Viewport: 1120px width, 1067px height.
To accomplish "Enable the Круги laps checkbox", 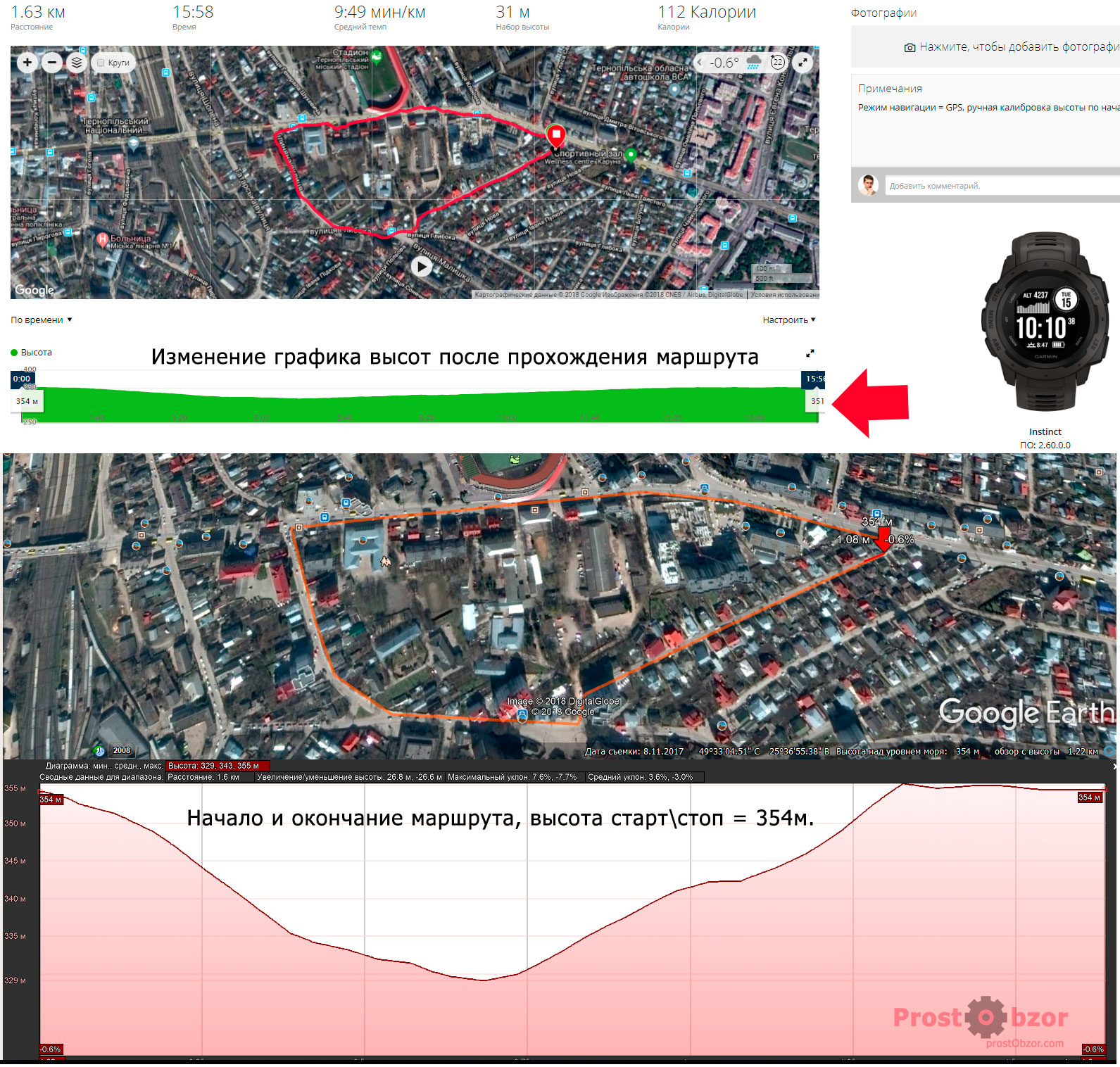I will [101, 63].
